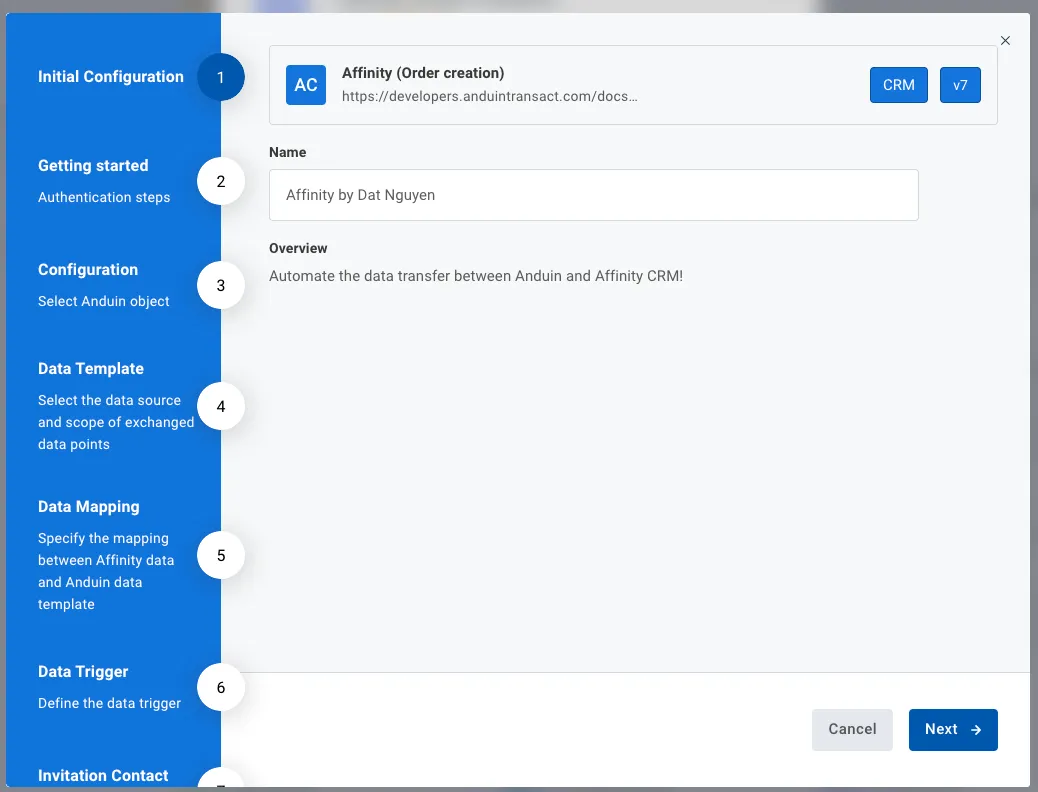Go to step 5 circle
This screenshot has height=792, width=1038.
click(220, 555)
